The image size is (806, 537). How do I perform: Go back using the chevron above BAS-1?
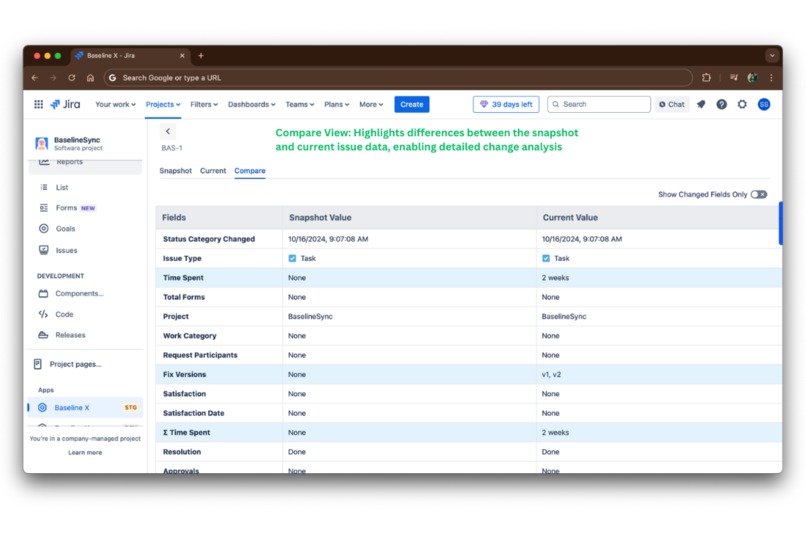[x=168, y=132]
